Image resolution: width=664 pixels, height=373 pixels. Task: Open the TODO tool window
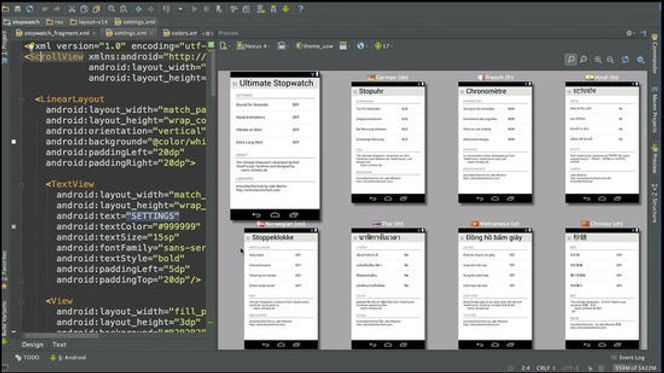(28, 358)
